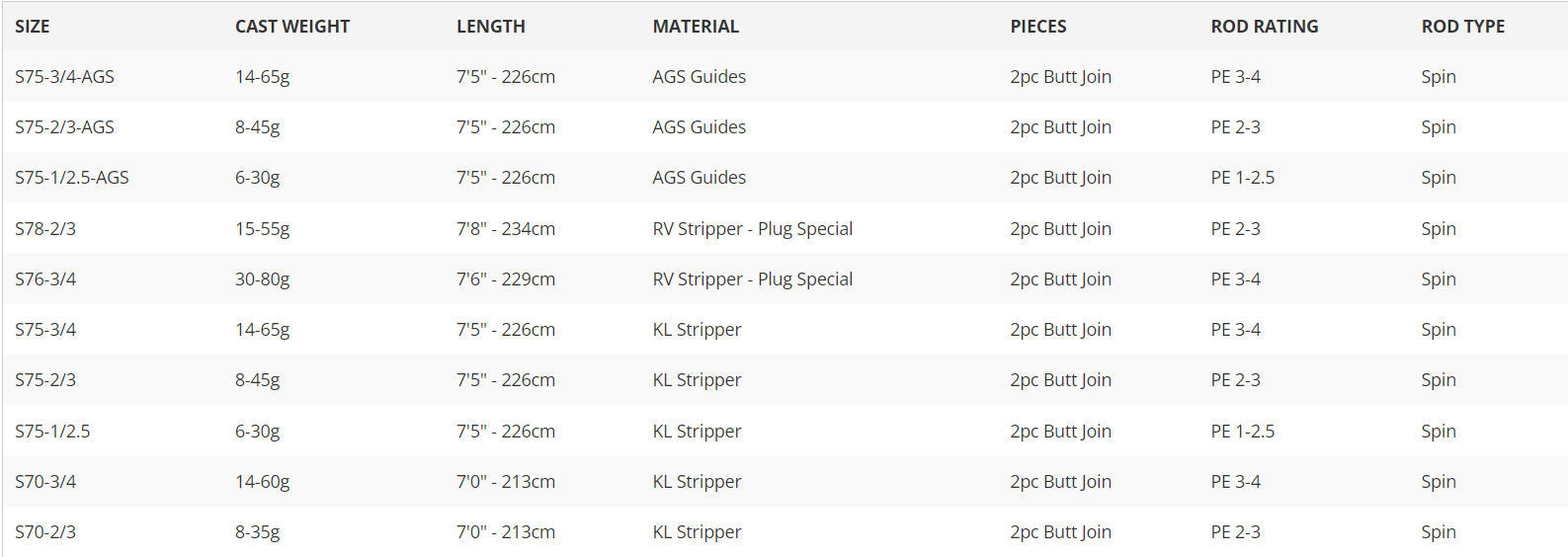Click the ROD TYPE column header
1568x557 pixels.
[1463, 27]
